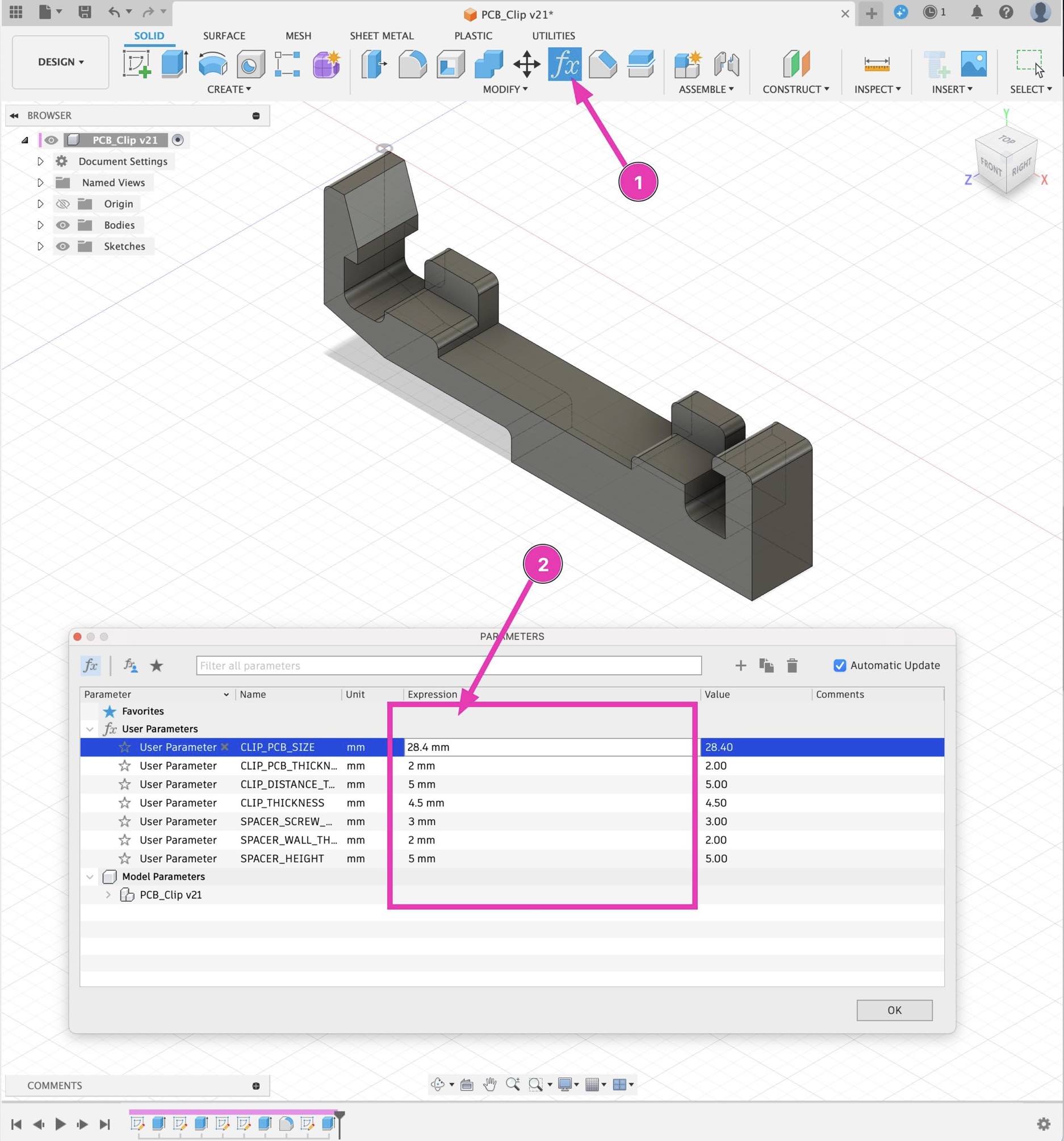Viewport: 1064px width, 1141px height.
Task: Click OK in the Parameters dialog
Action: 894,1010
